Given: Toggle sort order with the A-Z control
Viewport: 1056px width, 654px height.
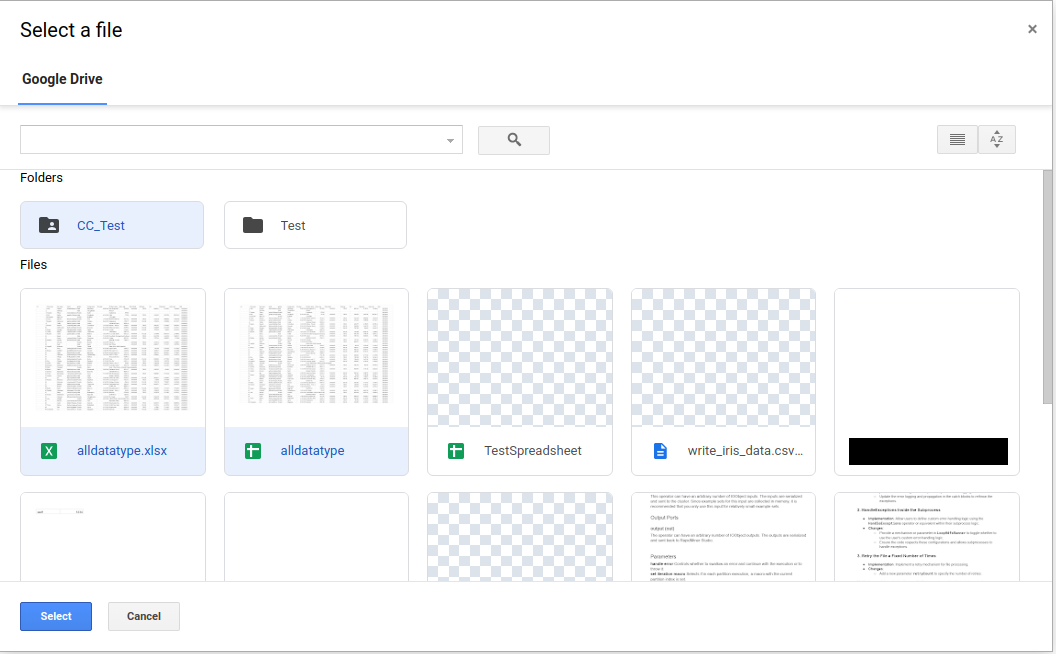Looking at the screenshot, I should click(996, 139).
